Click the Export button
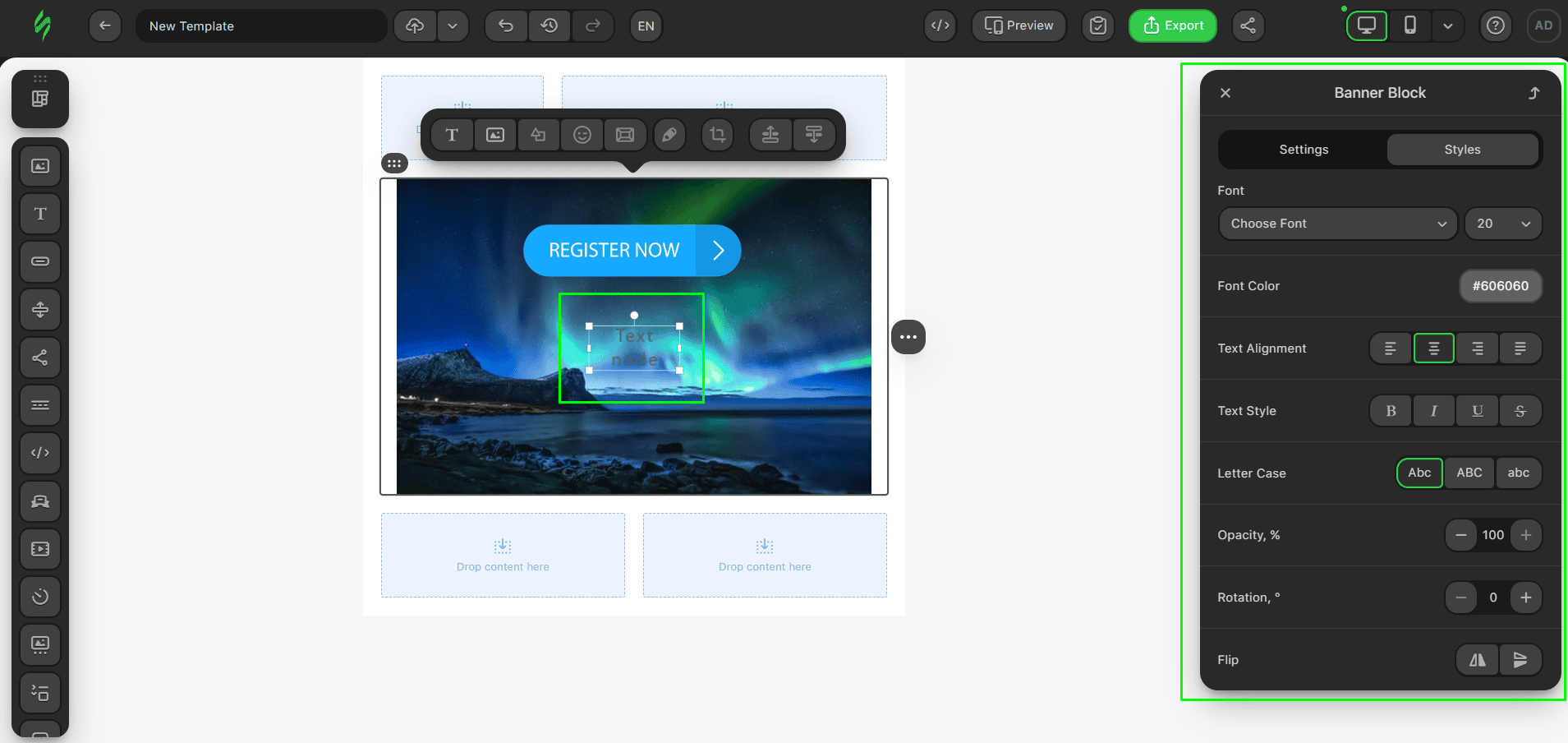1568x743 pixels. coord(1172,25)
